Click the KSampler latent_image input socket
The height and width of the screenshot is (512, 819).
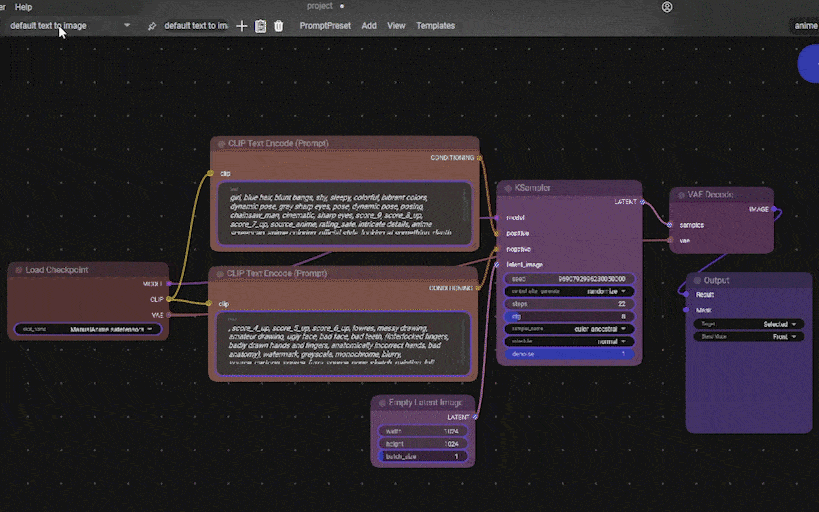point(497,264)
